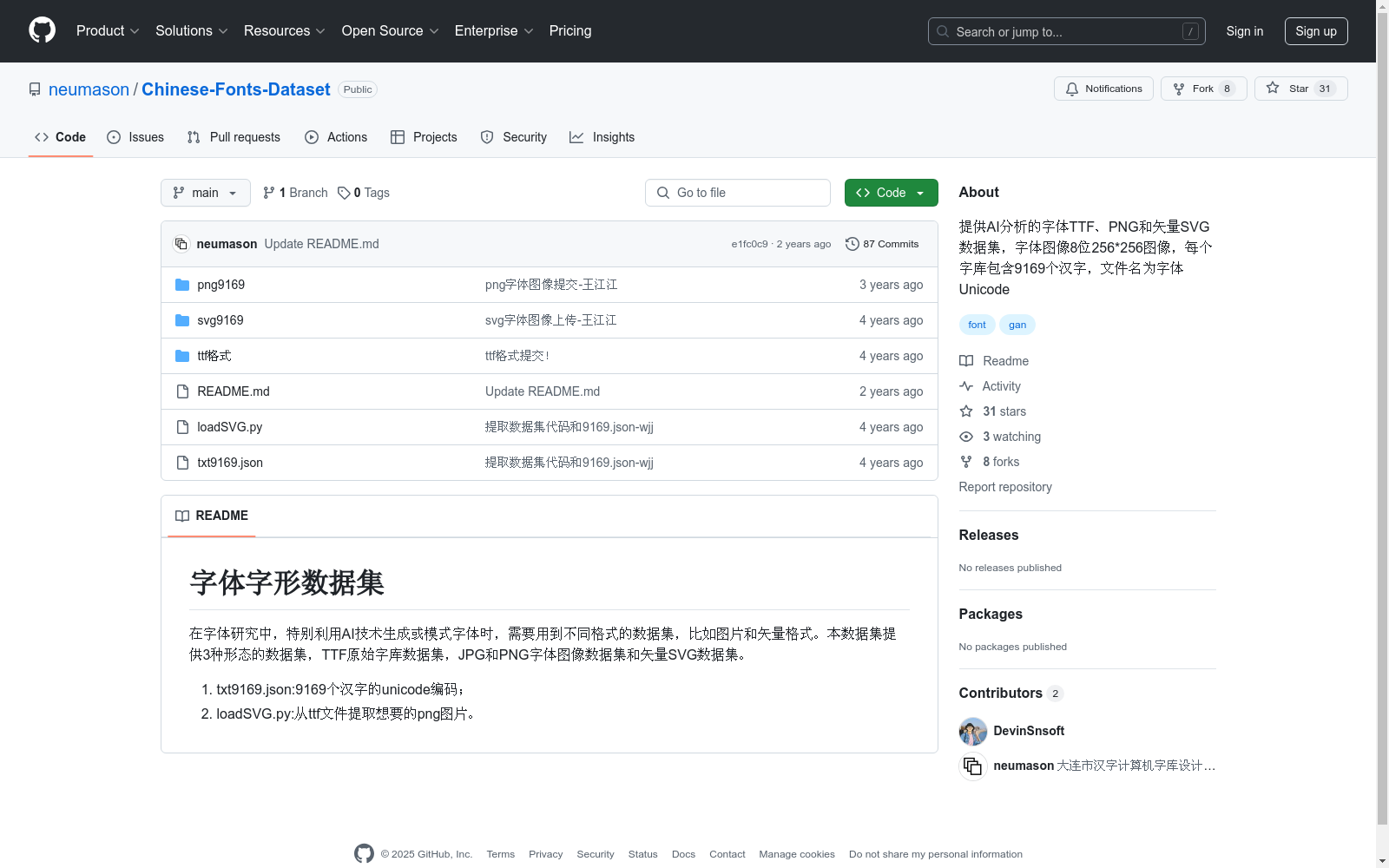Open neumason owner link in title
The height and width of the screenshot is (868, 1389).
coord(89,89)
